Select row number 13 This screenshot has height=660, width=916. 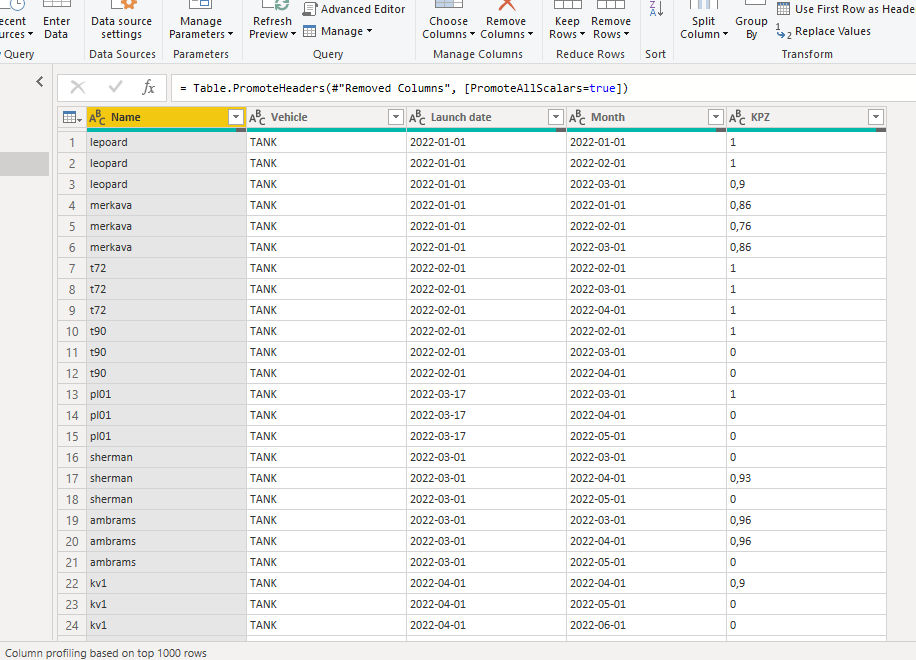tap(72, 394)
